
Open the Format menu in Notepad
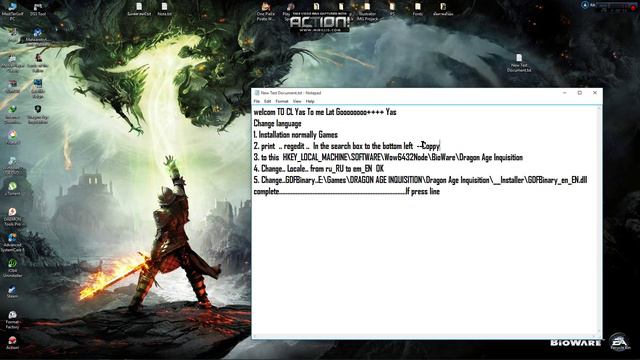pyautogui.click(x=282, y=101)
